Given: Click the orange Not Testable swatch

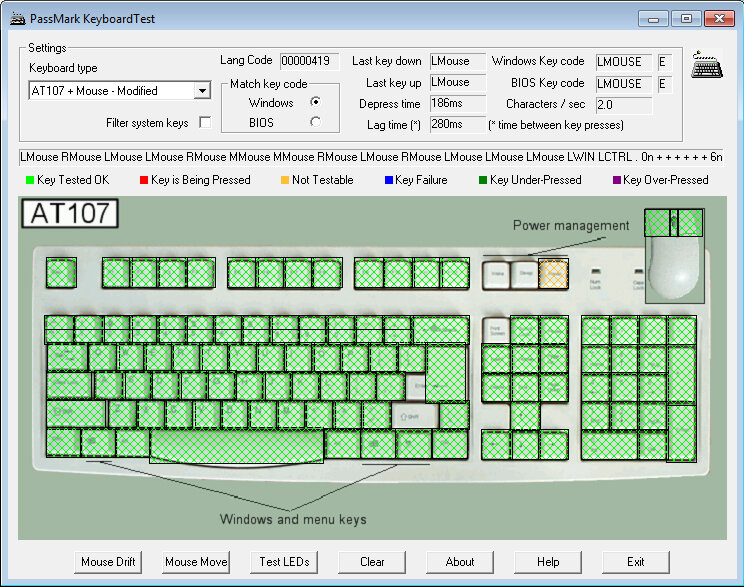Looking at the screenshot, I should coord(285,180).
